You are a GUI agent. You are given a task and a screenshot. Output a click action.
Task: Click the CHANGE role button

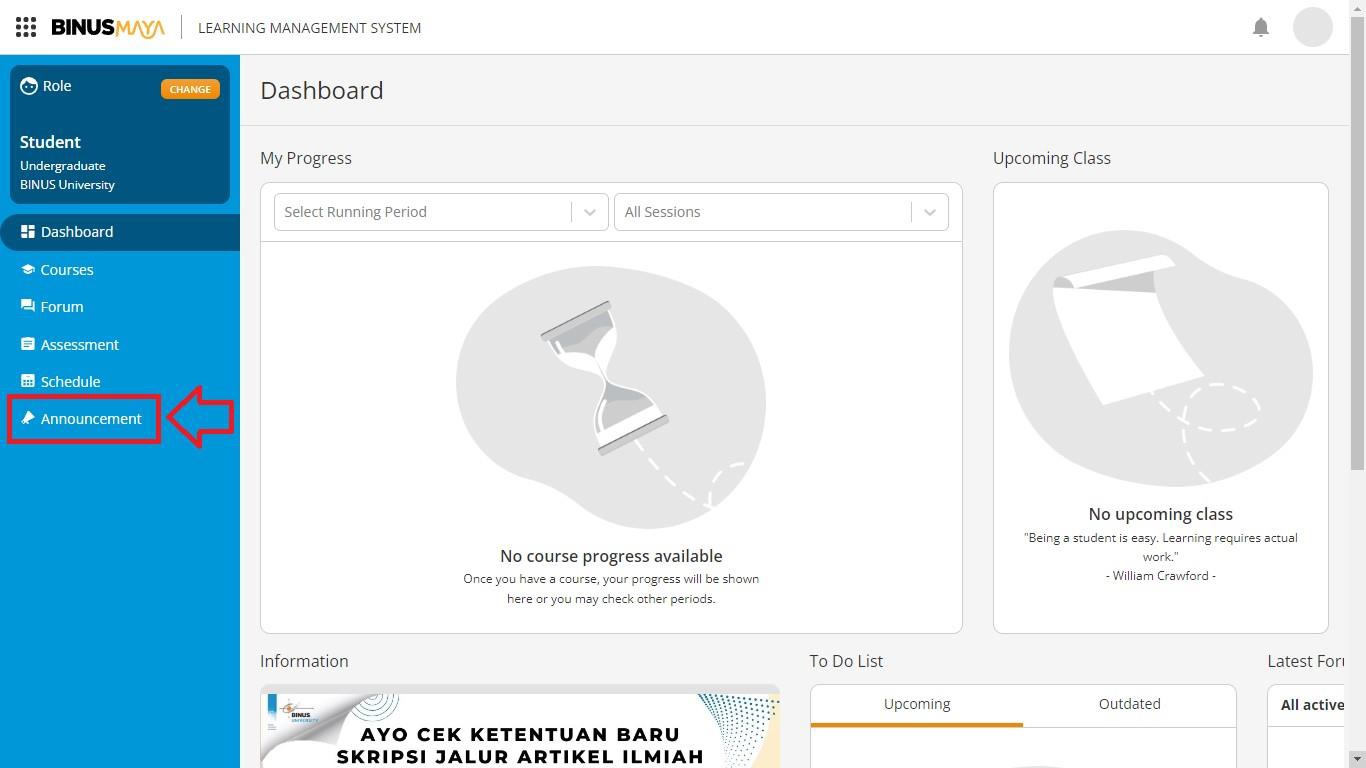point(190,89)
